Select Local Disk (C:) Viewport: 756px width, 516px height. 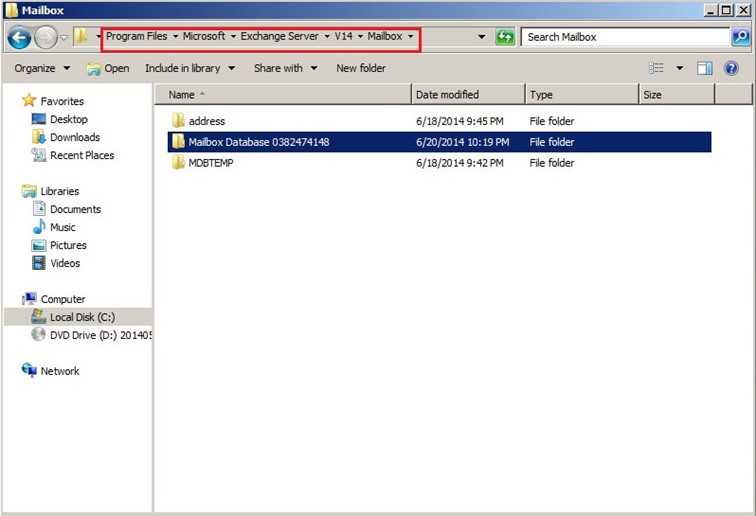point(82,317)
